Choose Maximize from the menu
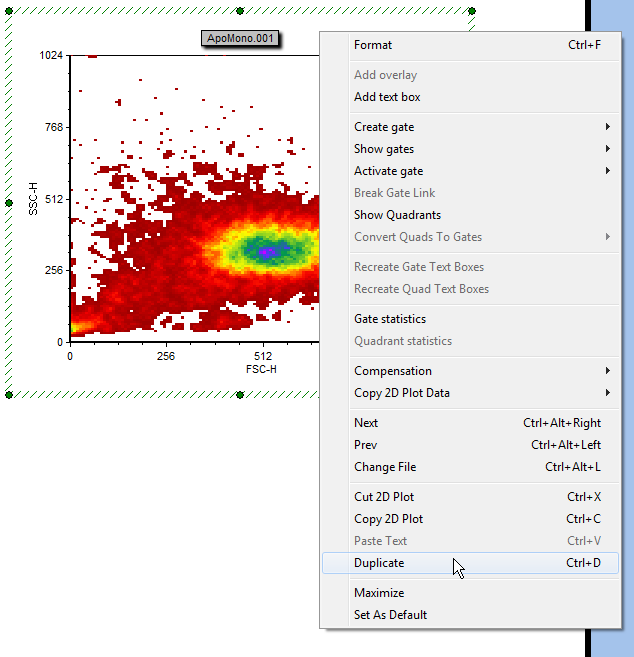The height and width of the screenshot is (657, 634). pos(470,593)
